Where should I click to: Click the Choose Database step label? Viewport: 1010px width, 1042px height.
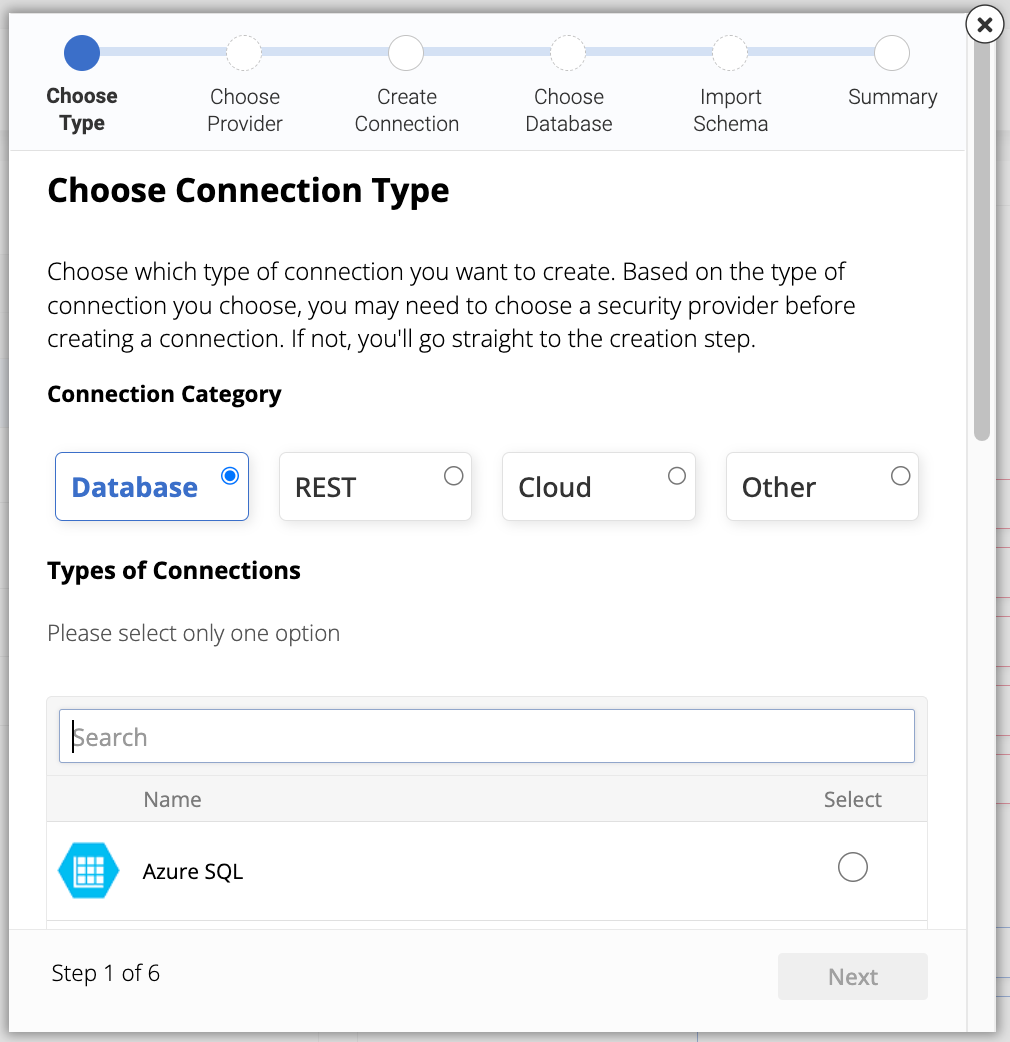tap(568, 110)
